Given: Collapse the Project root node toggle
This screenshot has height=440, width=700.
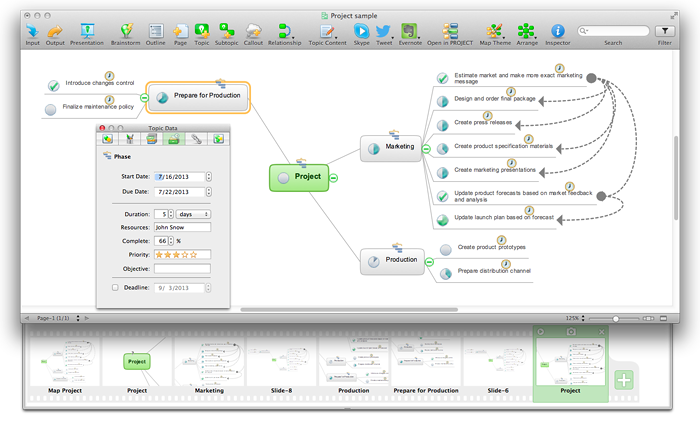Looking at the screenshot, I should 334,177.
